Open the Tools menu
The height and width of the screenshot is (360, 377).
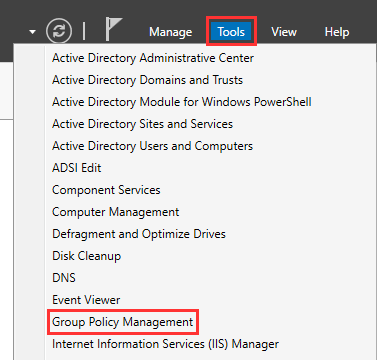coord(231,32)
